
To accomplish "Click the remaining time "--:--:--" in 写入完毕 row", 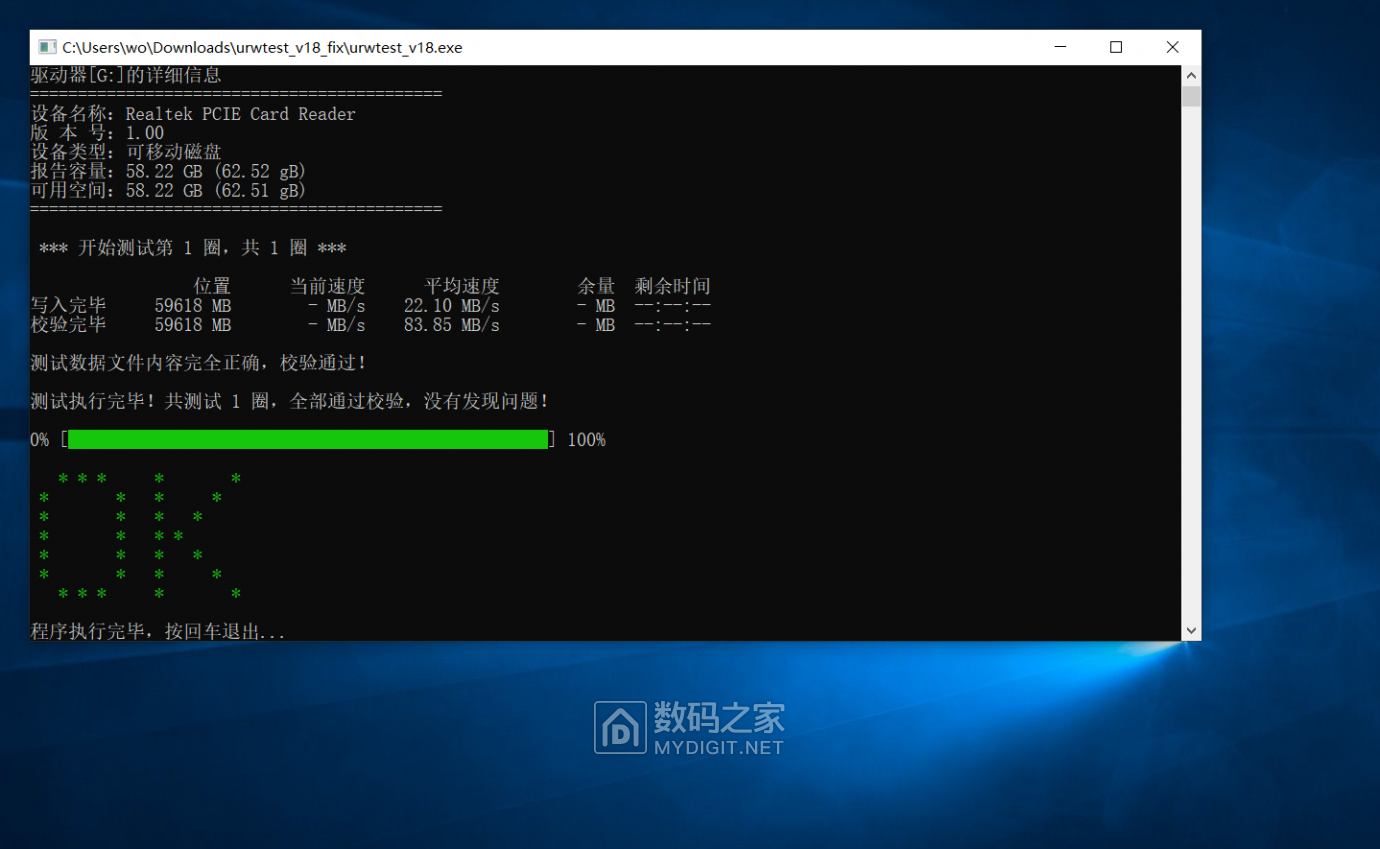I will 673,306.
